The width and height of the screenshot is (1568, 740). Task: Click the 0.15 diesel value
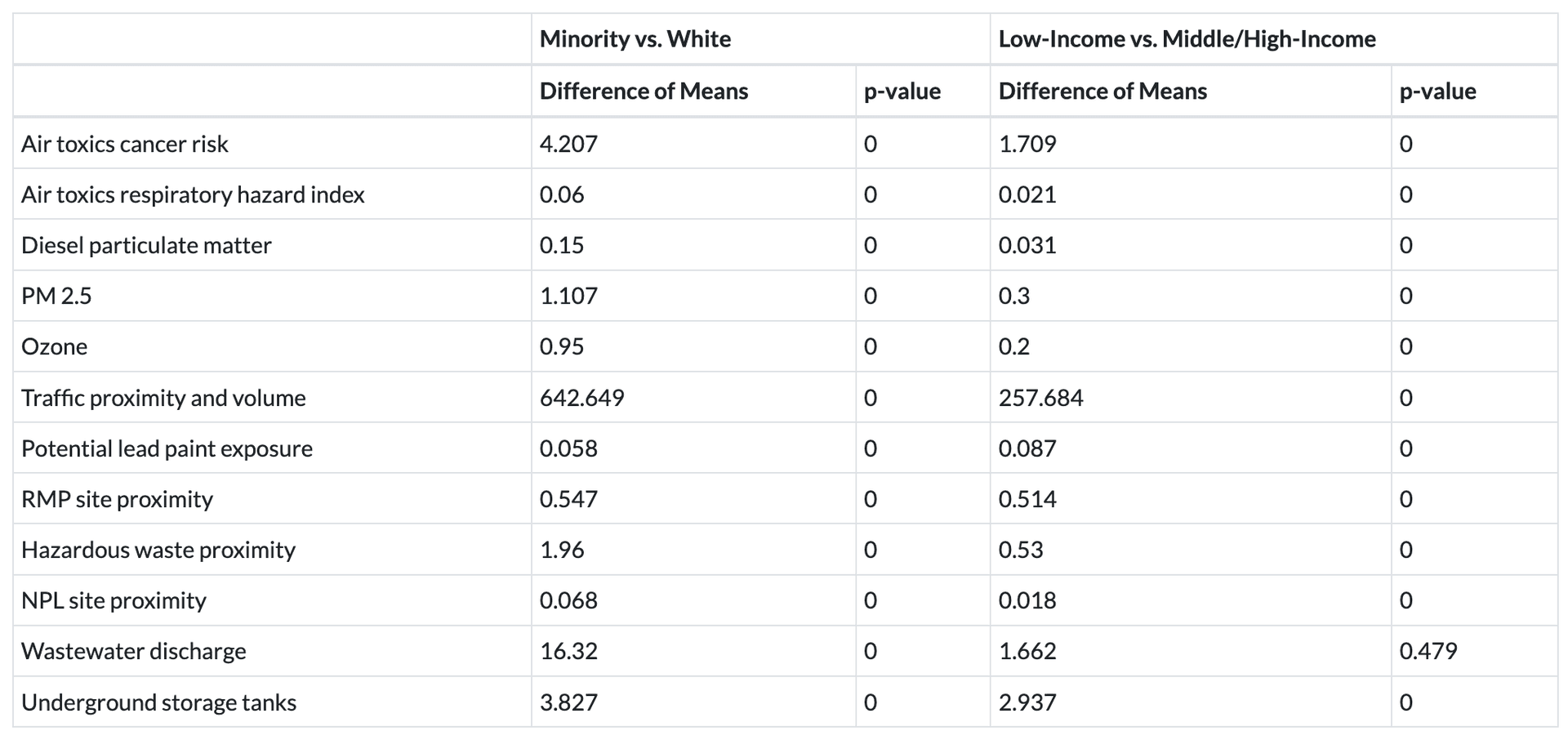[562, 245]
